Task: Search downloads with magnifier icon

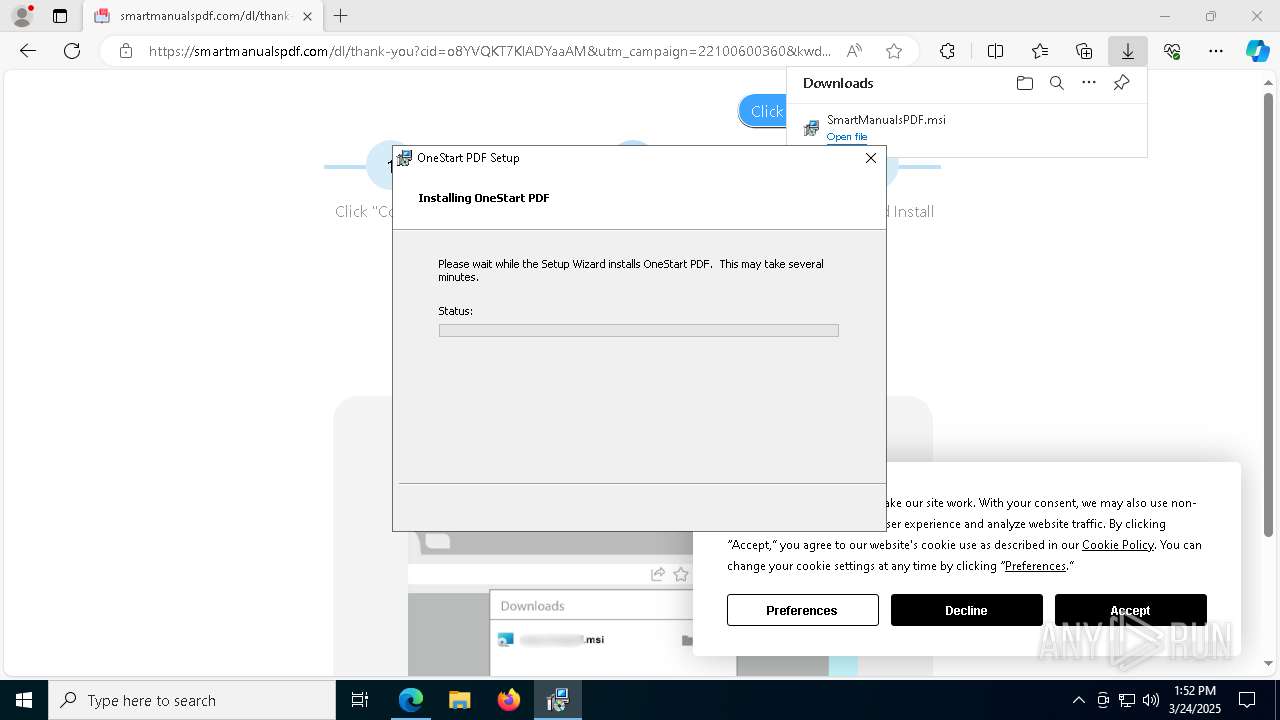Action: (x=1056, y=83)
